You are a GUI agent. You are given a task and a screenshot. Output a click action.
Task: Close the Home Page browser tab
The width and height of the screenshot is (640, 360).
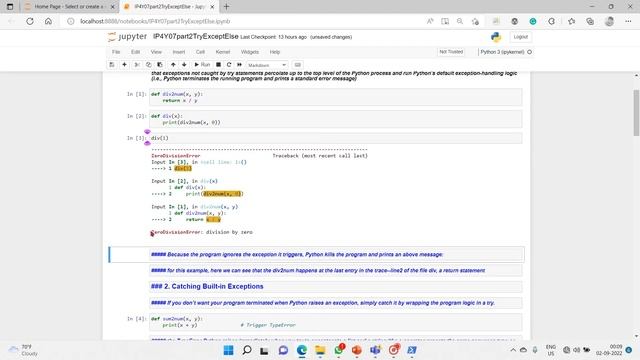113,7
